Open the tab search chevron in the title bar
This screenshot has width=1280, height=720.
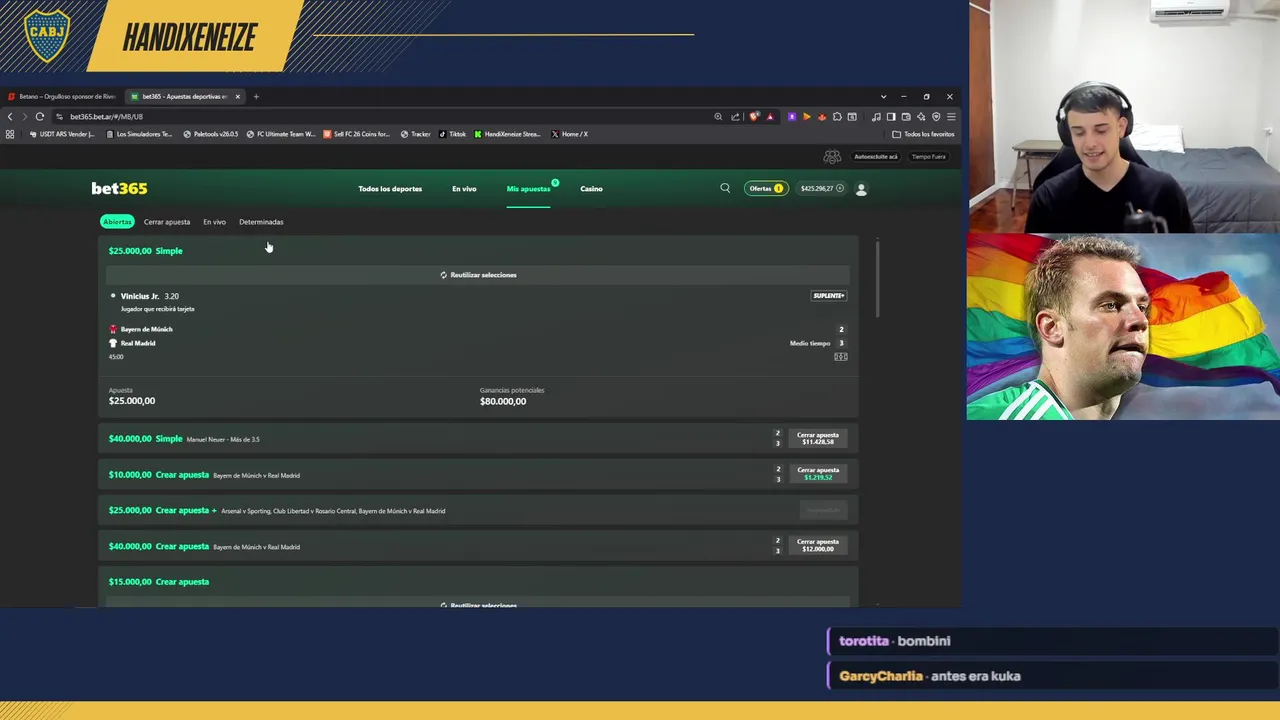coord(883,97)
